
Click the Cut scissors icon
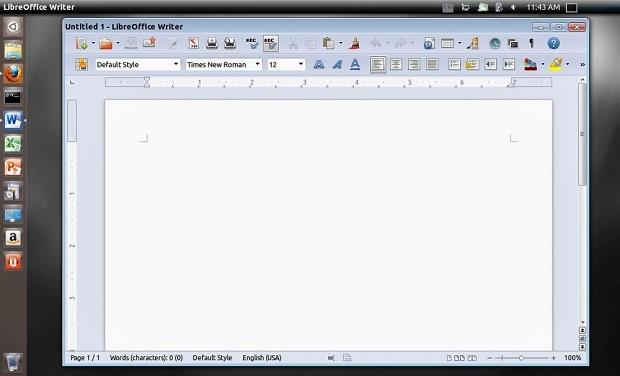[x=293, y=43]
